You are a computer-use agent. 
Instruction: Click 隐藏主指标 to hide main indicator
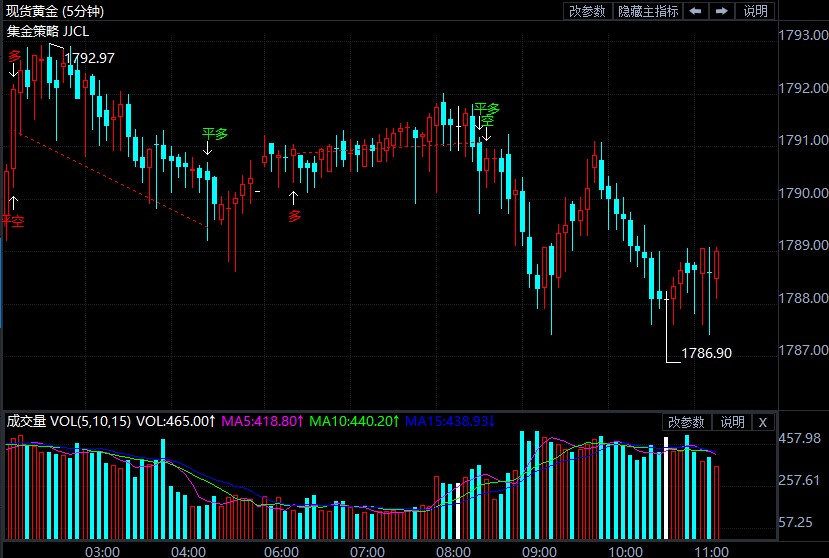click(x=648, y=11)
